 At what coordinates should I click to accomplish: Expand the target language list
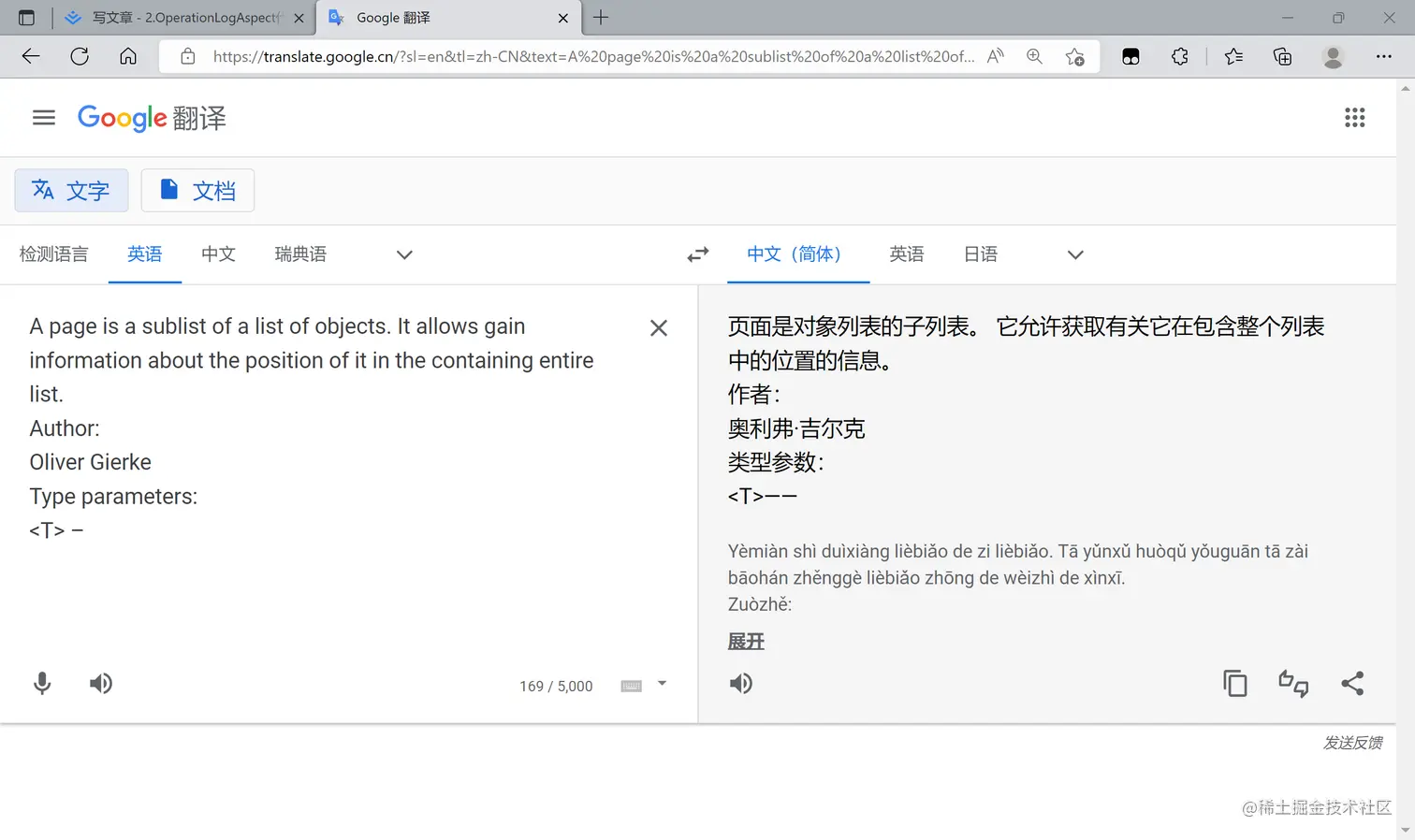(x=1075, y=254)
